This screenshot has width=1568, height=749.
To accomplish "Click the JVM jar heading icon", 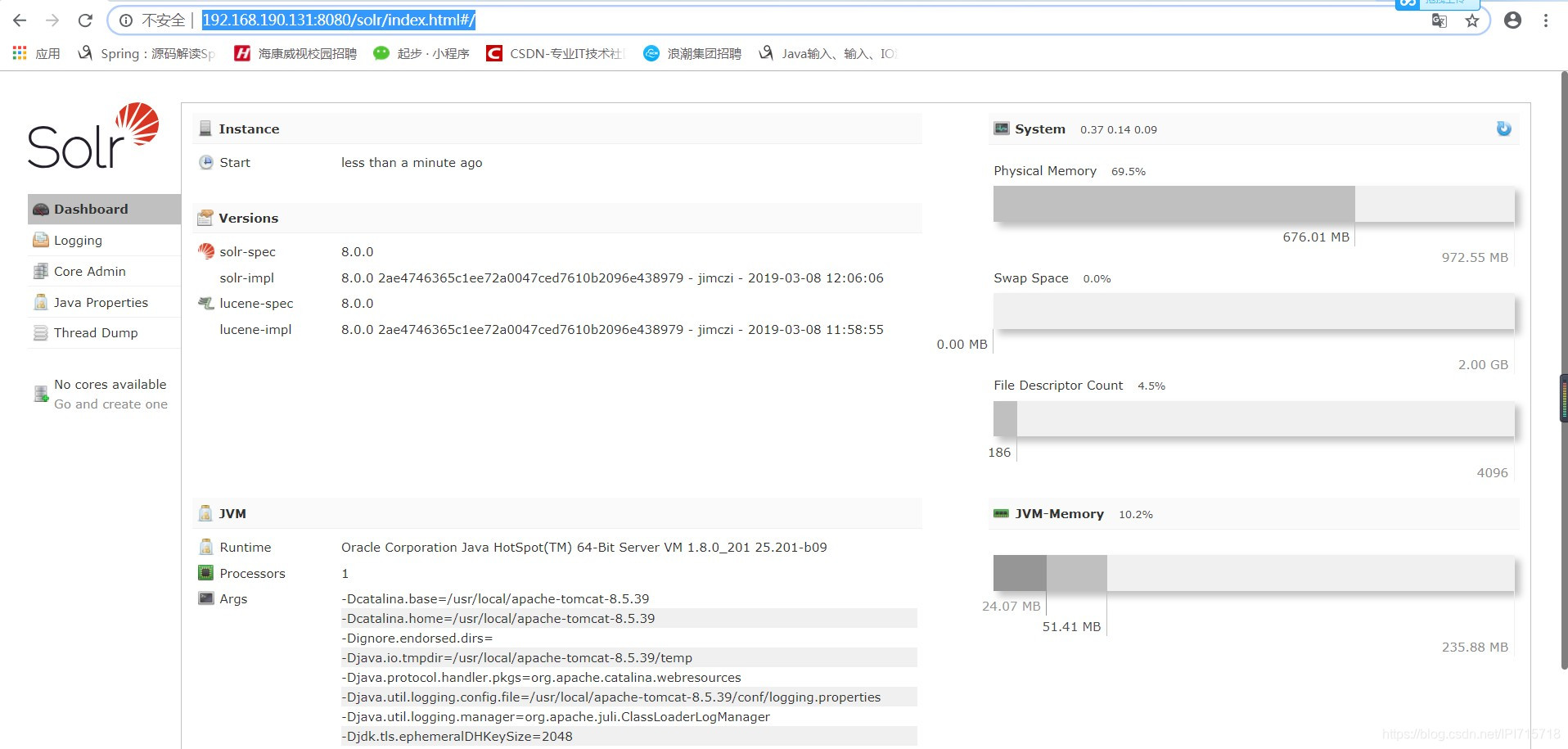I will point(205,513).
